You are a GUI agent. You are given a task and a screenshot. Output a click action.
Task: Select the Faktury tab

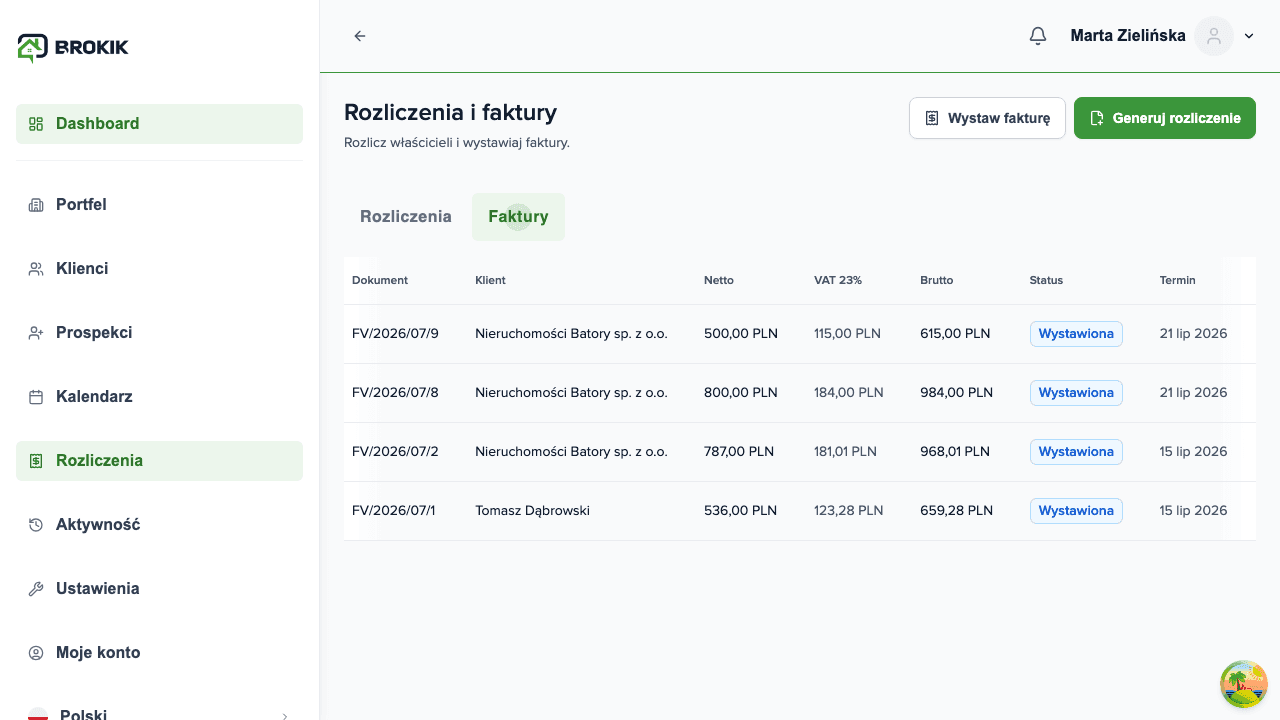(518, 217)
